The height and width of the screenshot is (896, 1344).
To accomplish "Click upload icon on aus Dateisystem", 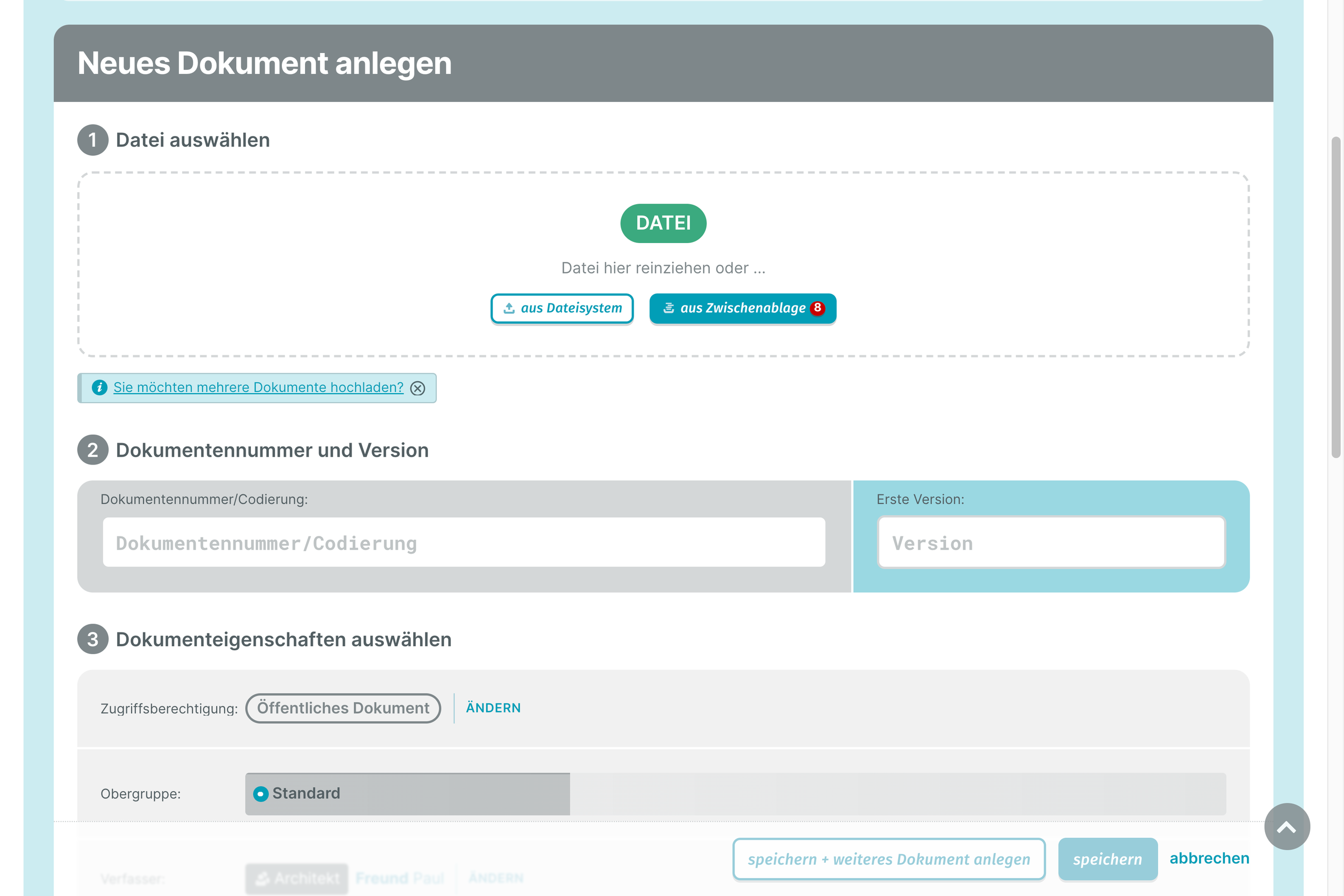I will click(509, 308).
